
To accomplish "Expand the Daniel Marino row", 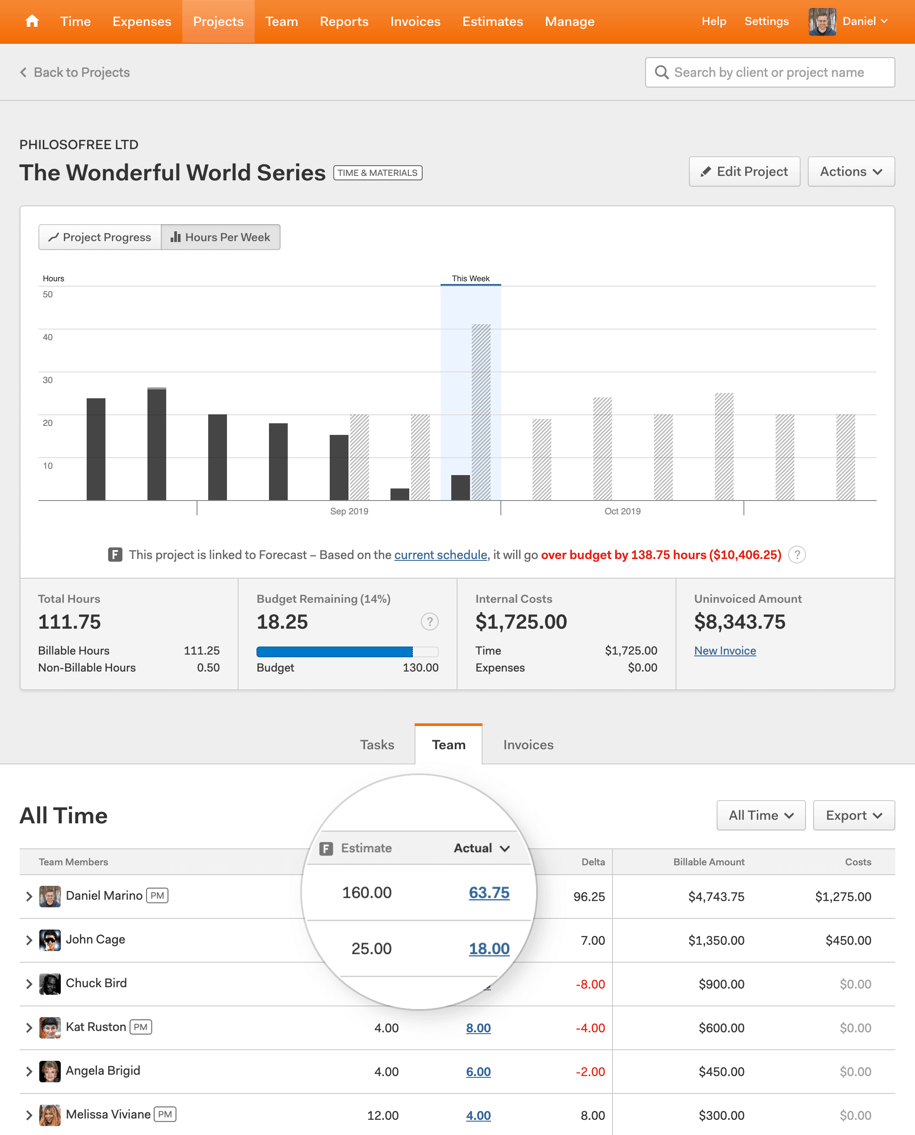I will pyautogui.click(x=29, y=897).
